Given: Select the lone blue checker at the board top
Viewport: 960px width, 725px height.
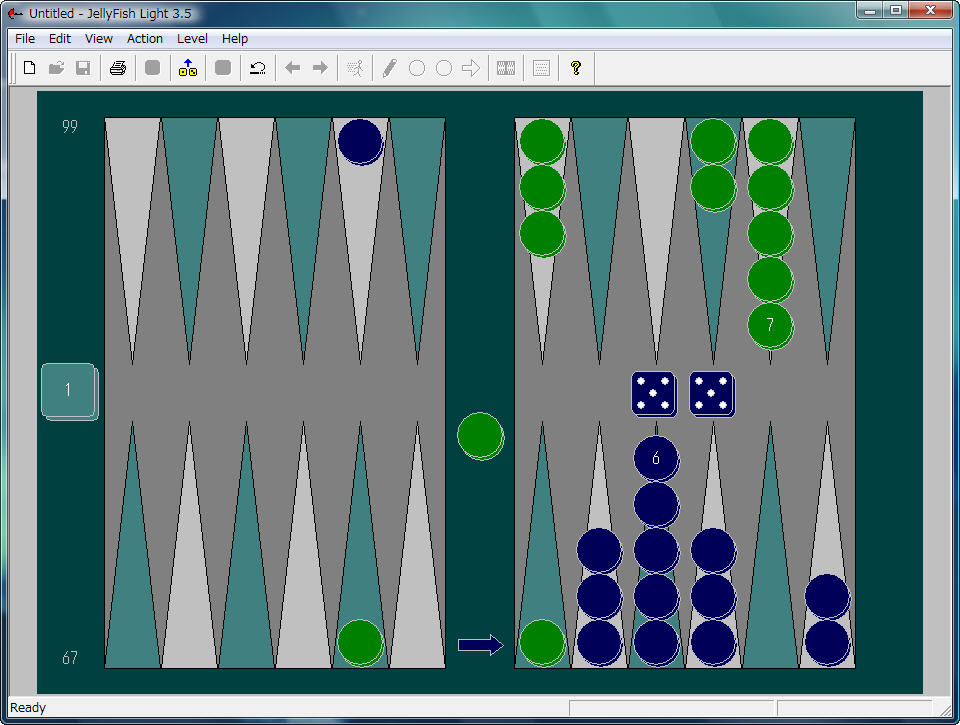Looking at the screenshot, I should pyautogui.click(x=360, y=142).
